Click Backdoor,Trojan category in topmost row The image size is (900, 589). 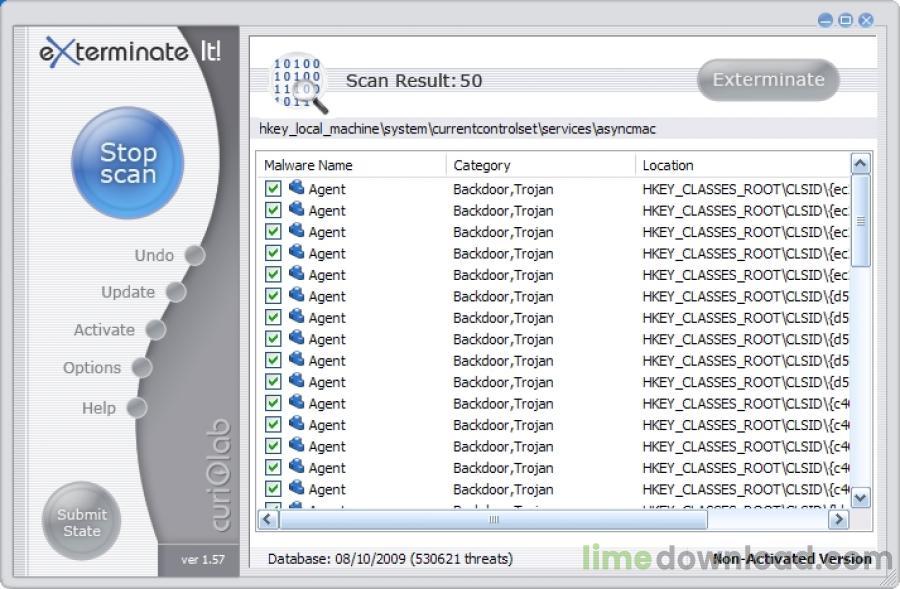tap(503, 189)
